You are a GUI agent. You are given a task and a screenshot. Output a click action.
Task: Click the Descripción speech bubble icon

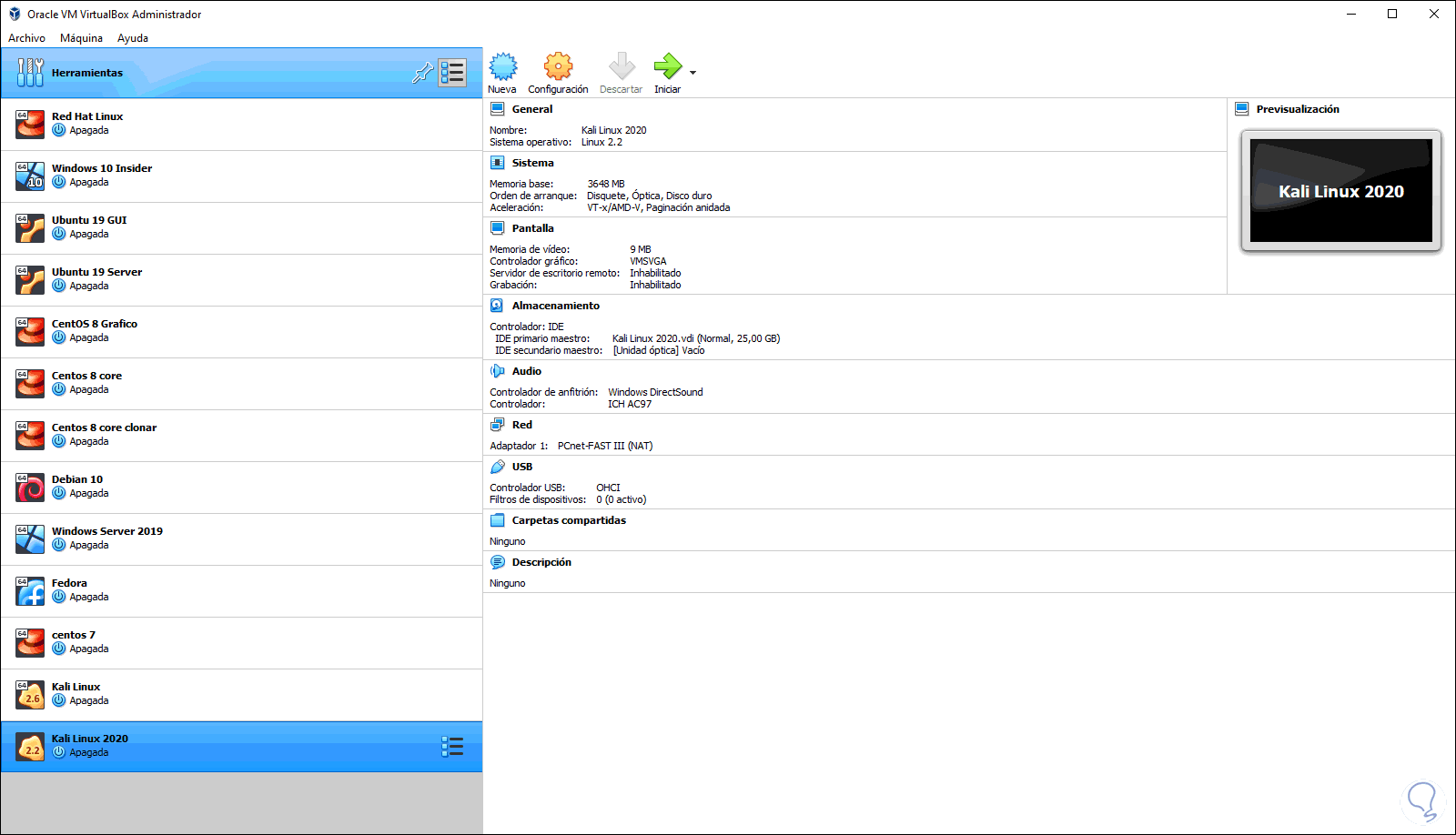click(497, 562)
